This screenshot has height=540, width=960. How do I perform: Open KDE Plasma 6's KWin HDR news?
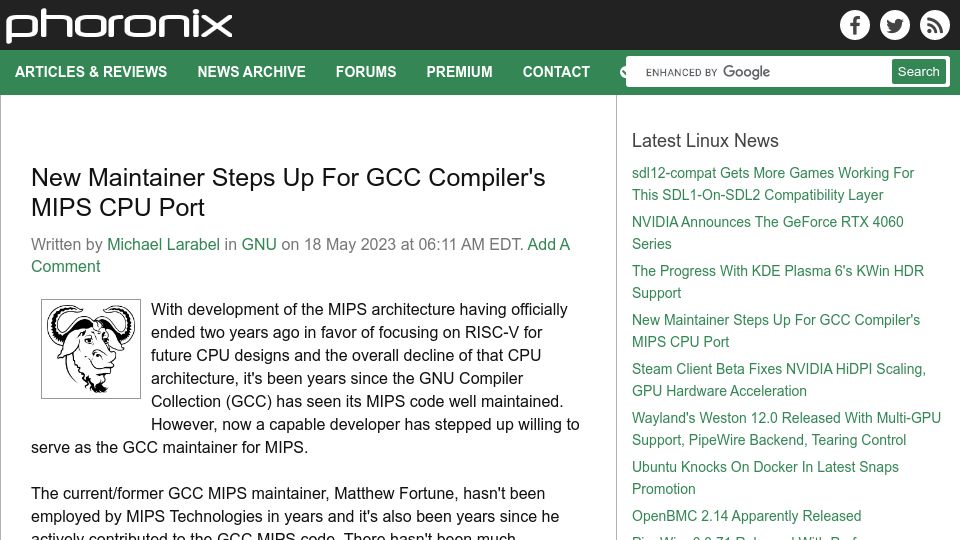(778, 282)
